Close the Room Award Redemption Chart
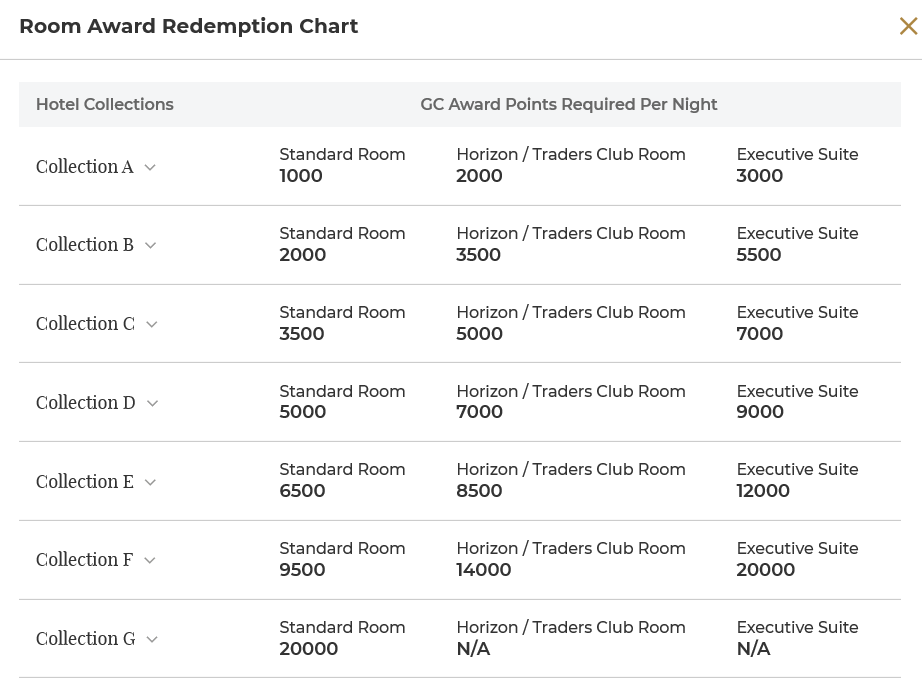 908,26
